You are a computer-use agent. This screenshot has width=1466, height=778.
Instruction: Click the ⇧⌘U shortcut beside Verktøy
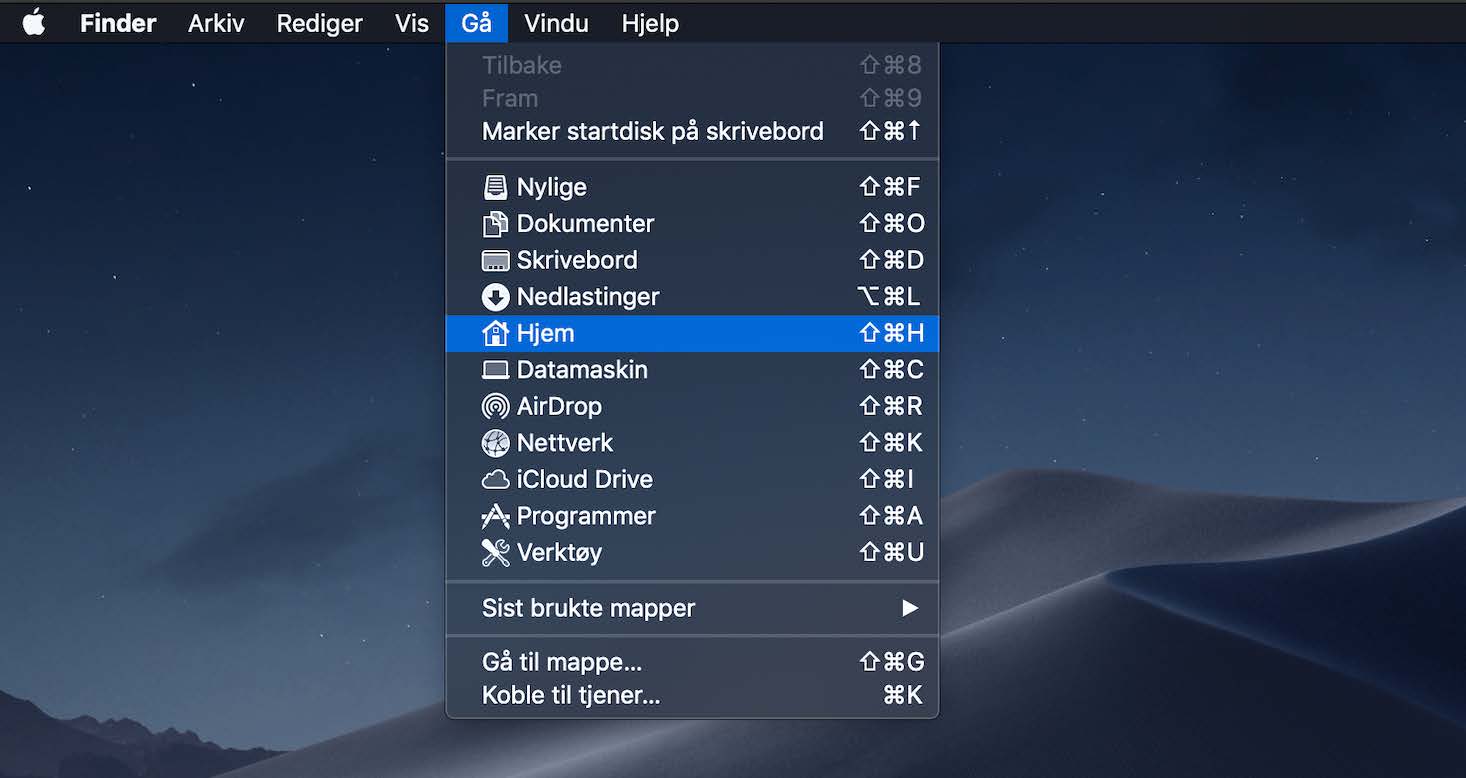click(892, 553)
